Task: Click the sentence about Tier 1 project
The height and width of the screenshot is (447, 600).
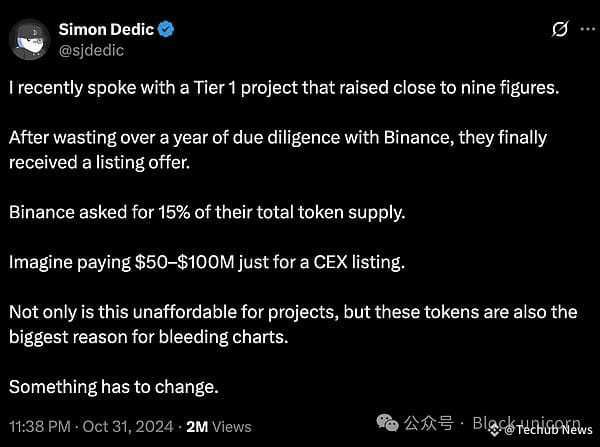Action: click(x=284, y=88)
